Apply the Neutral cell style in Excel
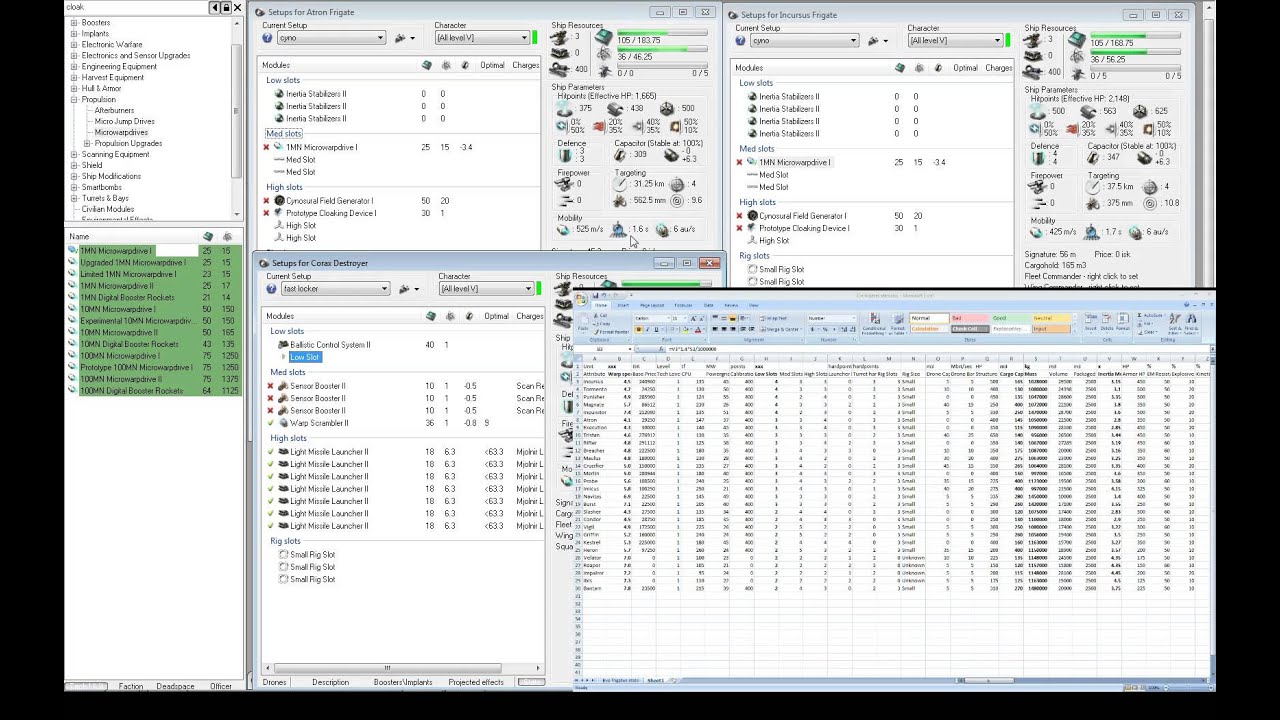Viewport: 1280px width, 720px height. [1049, 318]
